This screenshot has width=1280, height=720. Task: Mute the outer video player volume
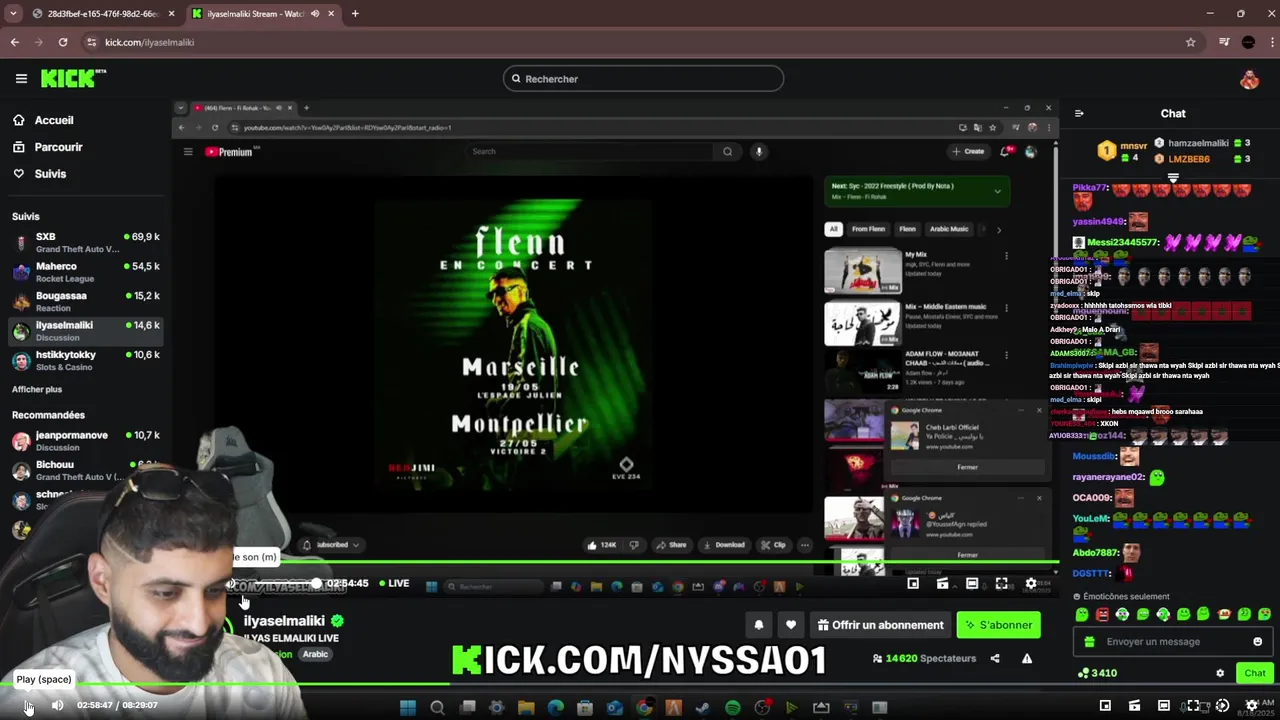coord(57,706)
